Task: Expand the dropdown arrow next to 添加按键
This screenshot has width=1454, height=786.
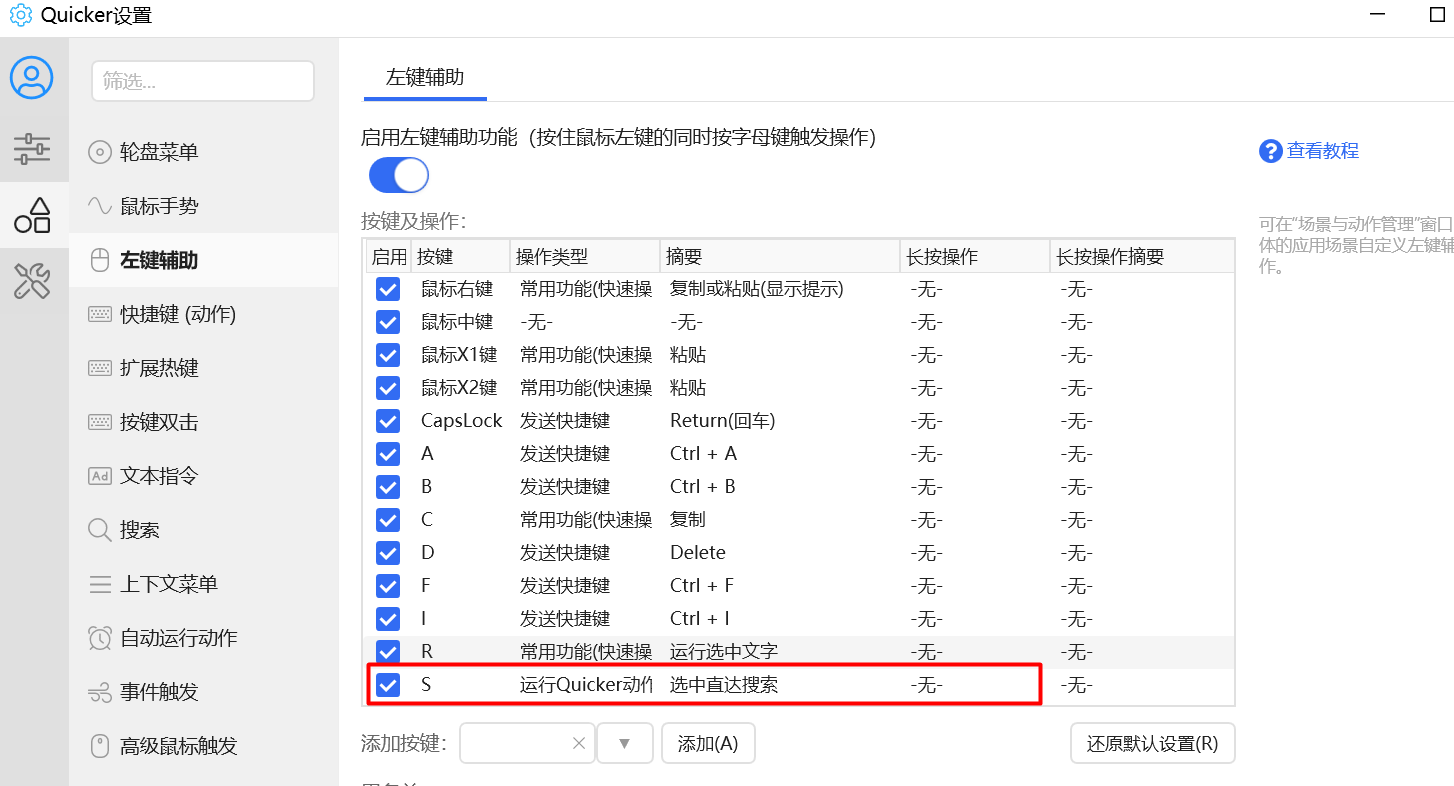Action: pyautogui.click(x=624, y=743)
